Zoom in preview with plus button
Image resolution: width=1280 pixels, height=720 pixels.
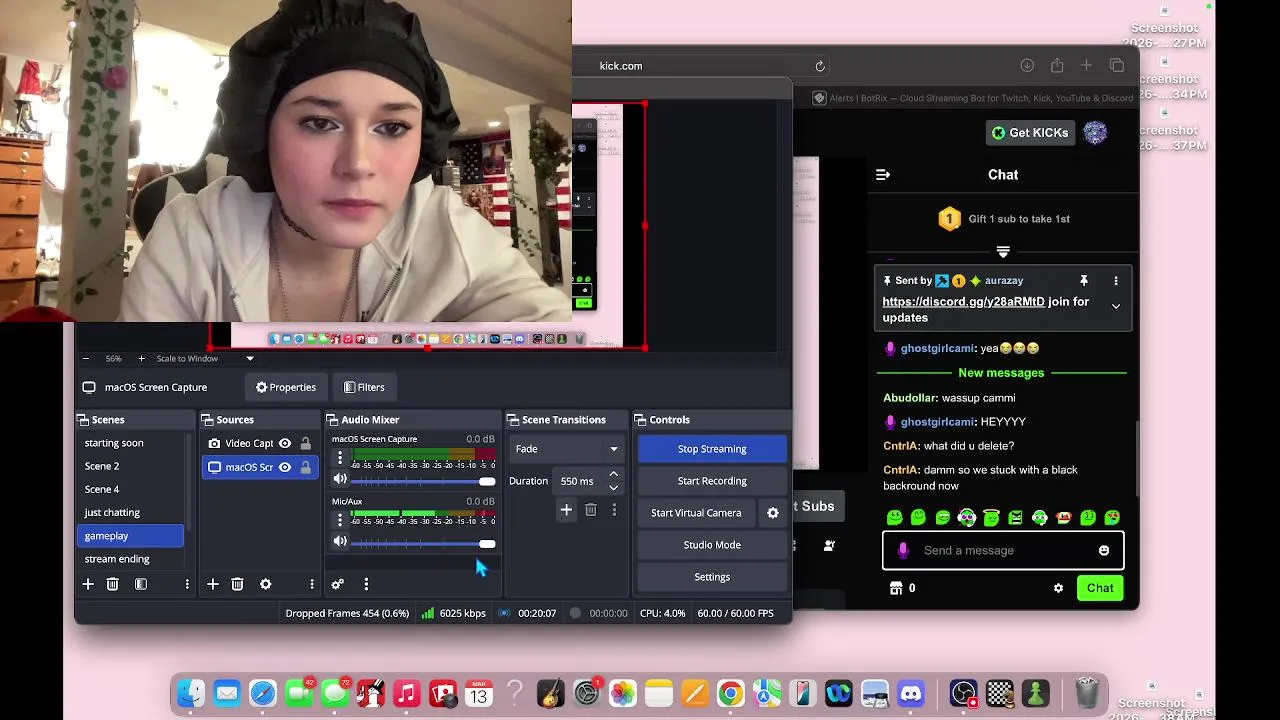(141, 358)
